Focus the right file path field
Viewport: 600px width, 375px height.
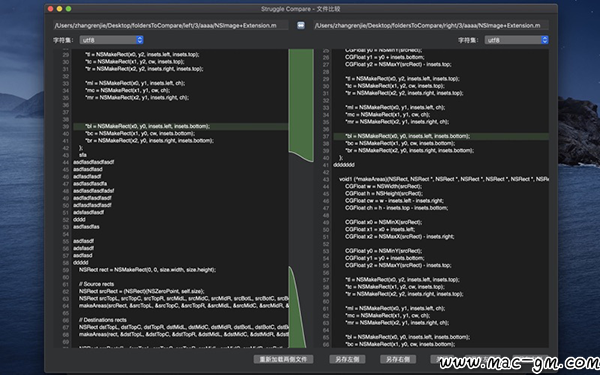pos(431,25)
